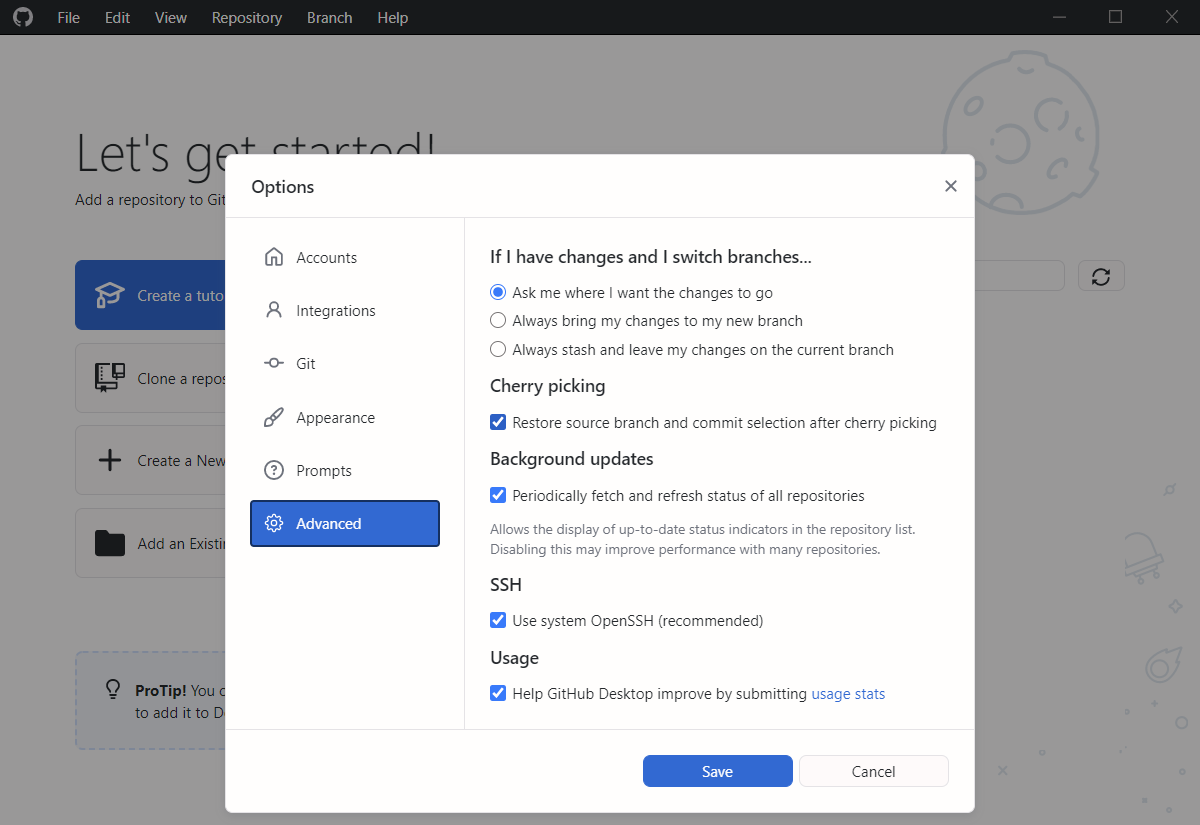Open the Prompts section
Viewport: 1200px width, 825px height.
coord(274,470)
